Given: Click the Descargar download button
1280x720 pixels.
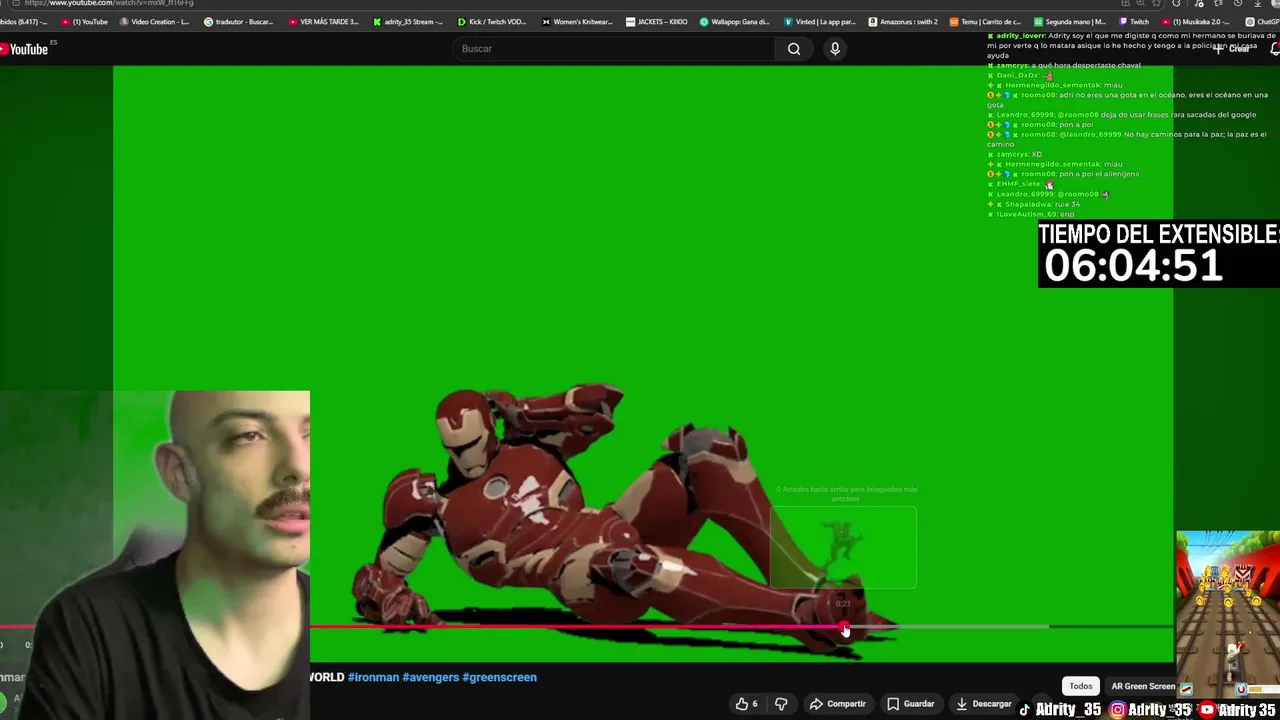Looking at the screenshot, I should pos(983,704).
